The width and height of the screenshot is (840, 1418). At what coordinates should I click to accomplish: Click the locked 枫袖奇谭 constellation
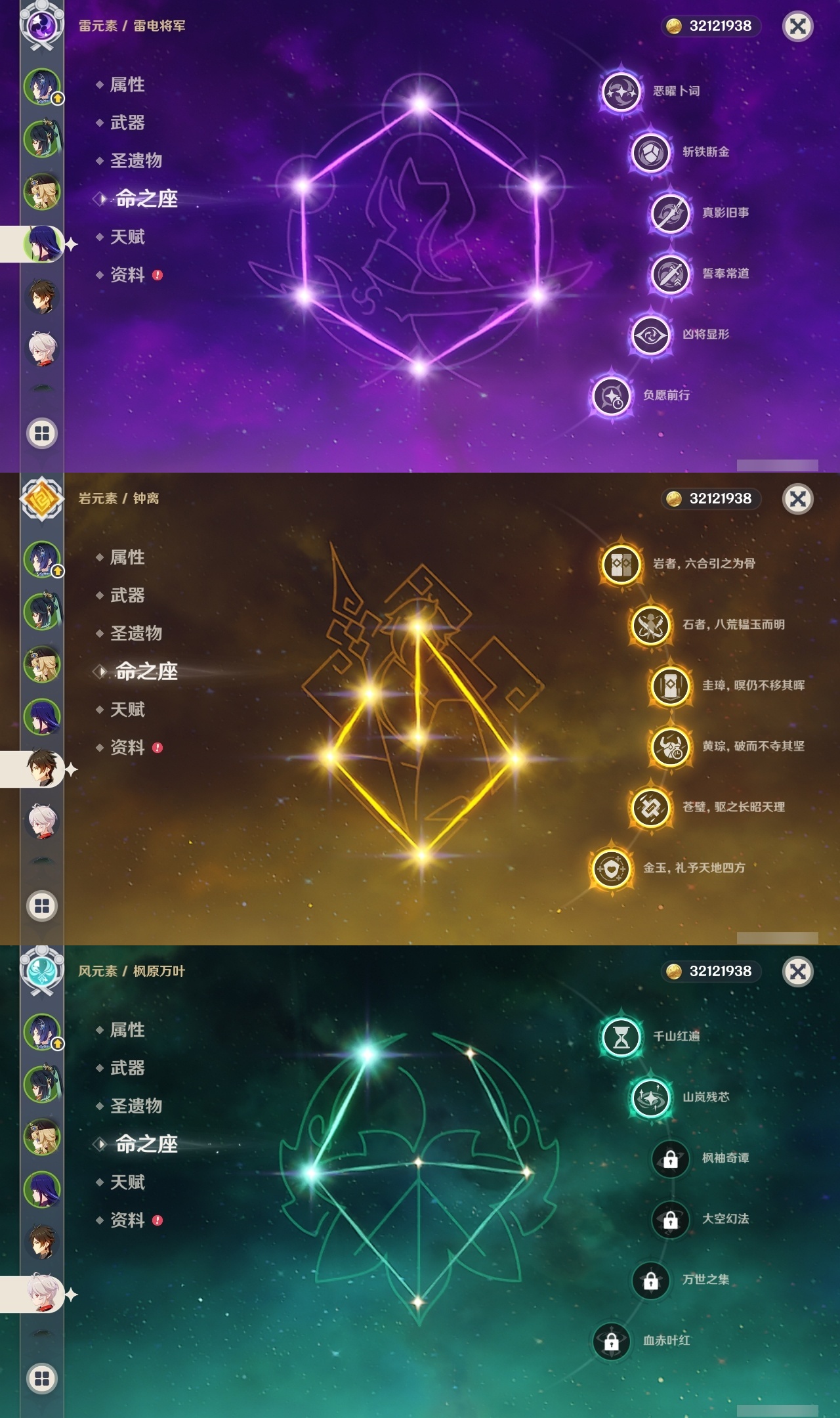(x=670, y=1159)
